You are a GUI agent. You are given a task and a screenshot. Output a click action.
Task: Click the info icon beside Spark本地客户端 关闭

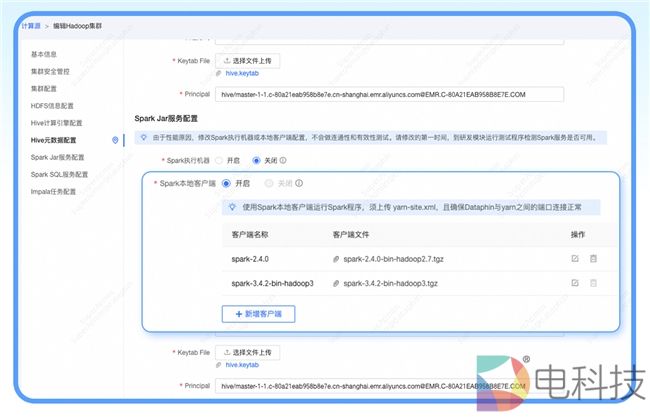(x=299, y=183)
